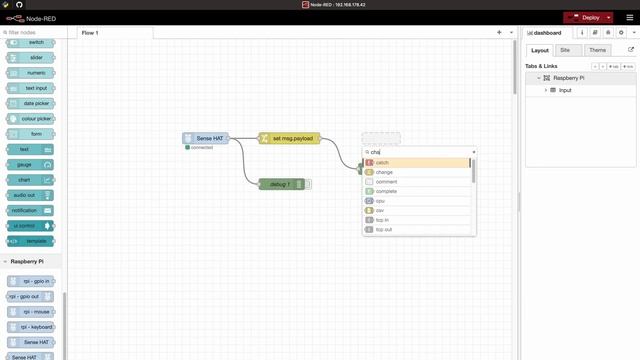Click the canvas vertical scrollbar
Viewport: 640px width, 360px height.
515,67
